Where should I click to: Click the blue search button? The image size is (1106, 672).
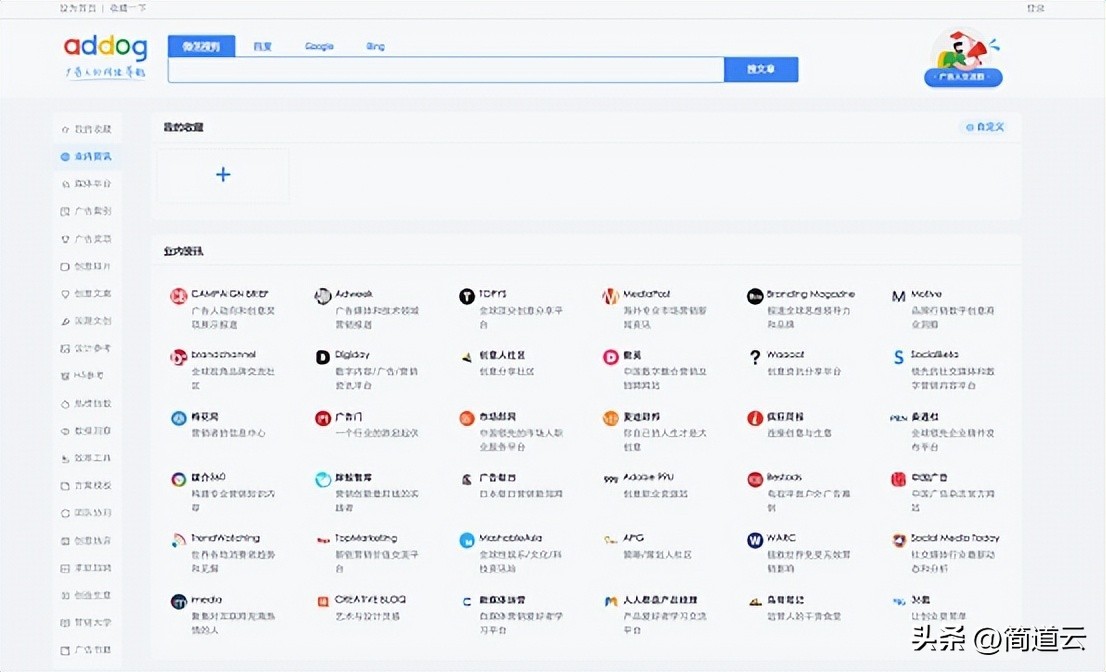(761, 69)
